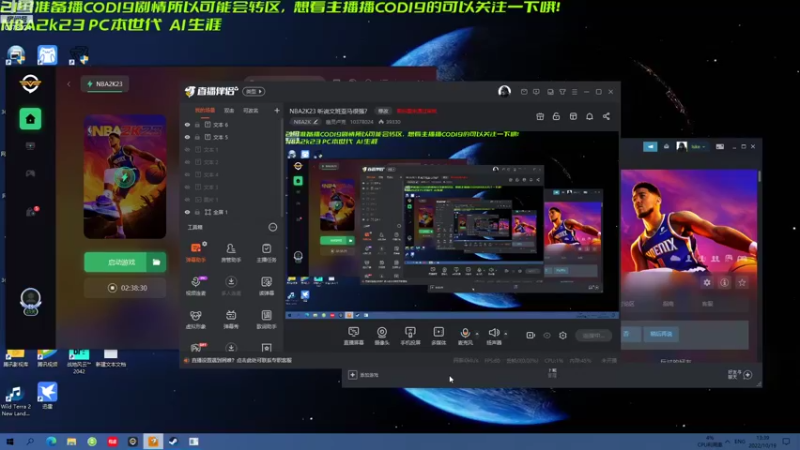Toggle visibility eye for 文本 4 layer
The width and height of the screenshot is (800, 450).
187,174
